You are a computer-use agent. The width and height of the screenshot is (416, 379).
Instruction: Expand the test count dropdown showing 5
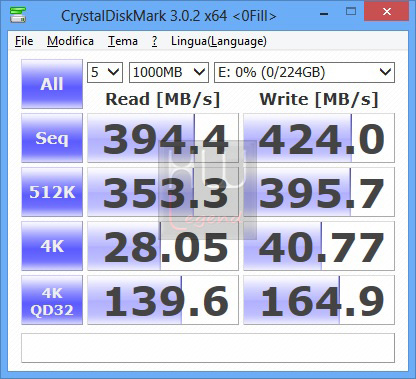105,72
